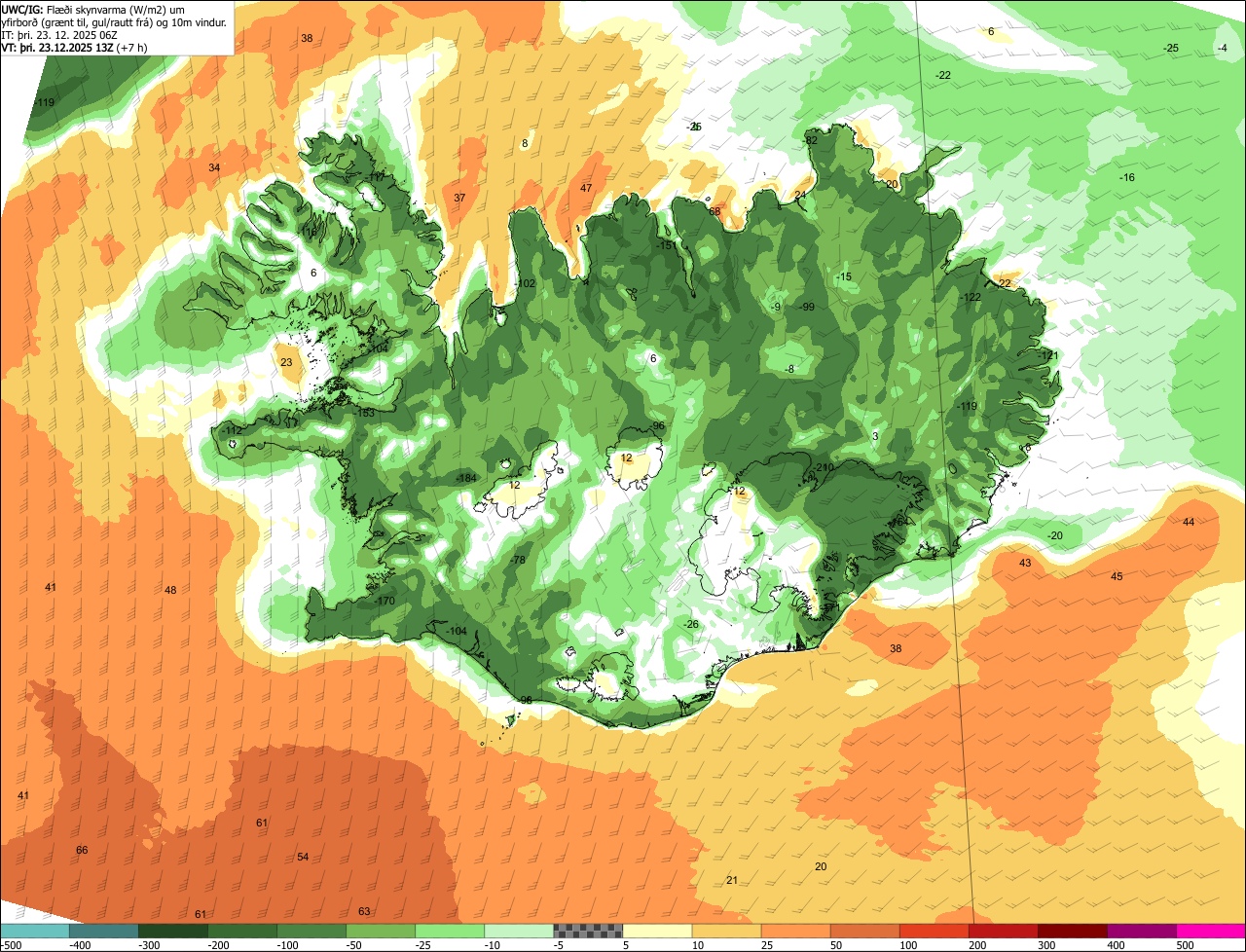Click the legend swatch between 100 and 200
This screenshot has width=1246, height=952.
(x=934, y=931)
